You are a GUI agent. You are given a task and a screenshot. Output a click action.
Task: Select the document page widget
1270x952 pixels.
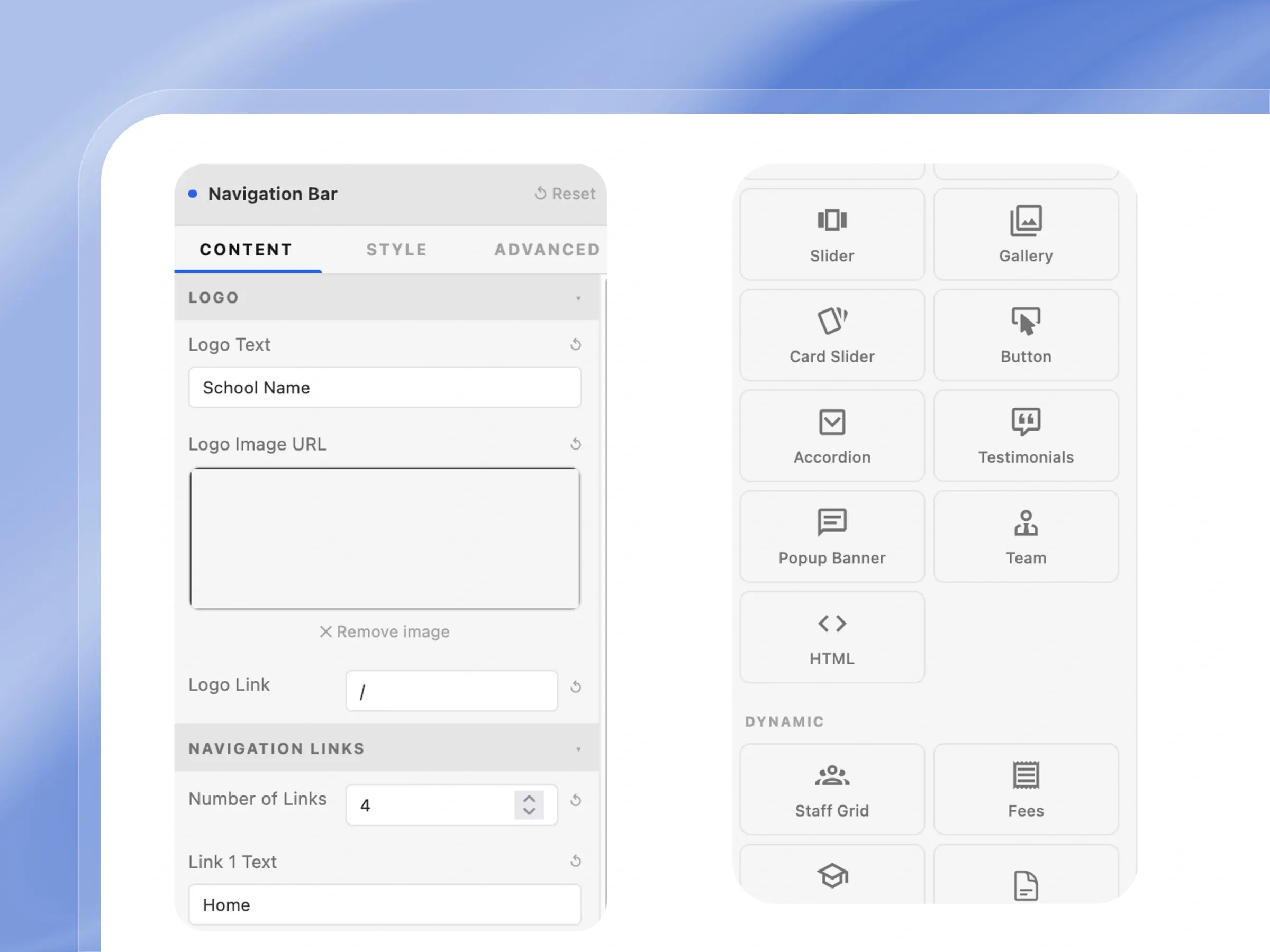click(1026, 875)
